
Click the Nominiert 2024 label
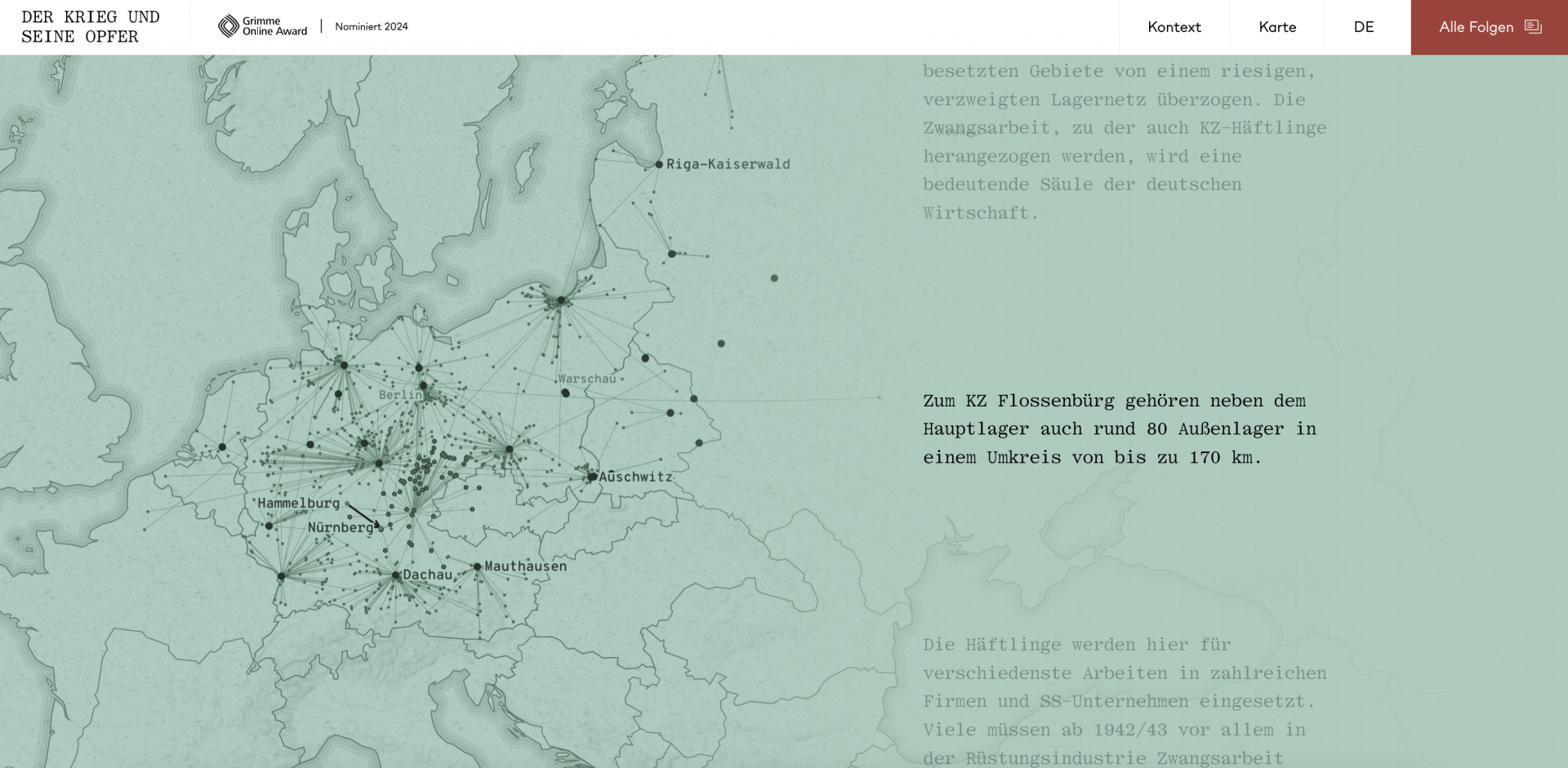coord(371,27)
